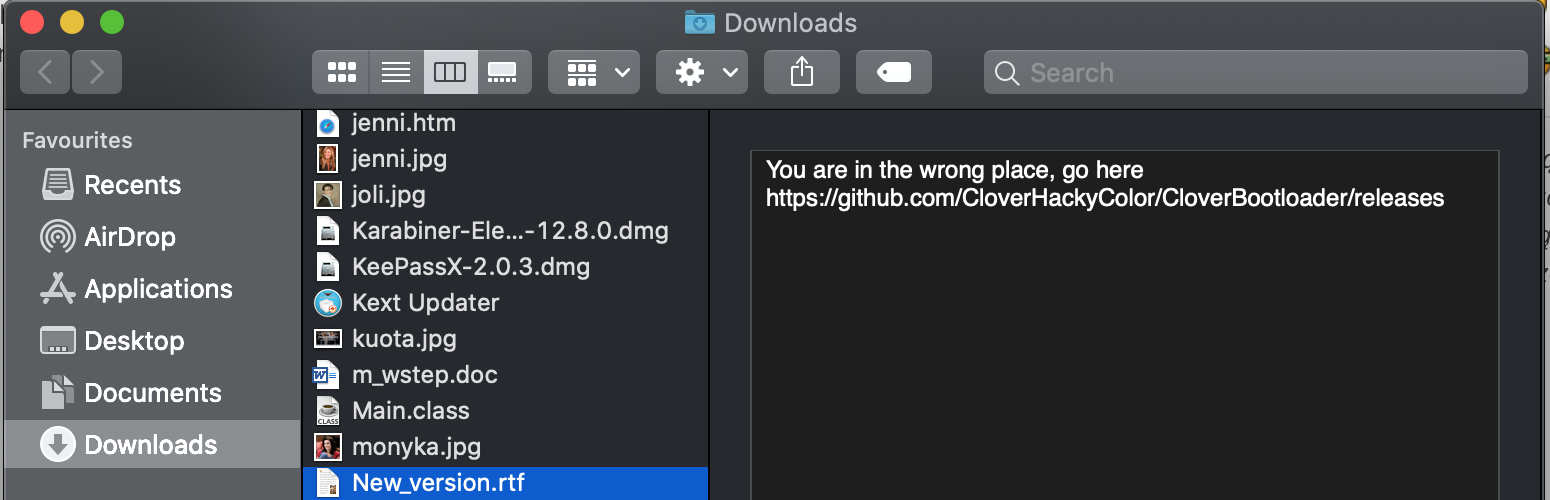Switch to list view

point(396,72)
